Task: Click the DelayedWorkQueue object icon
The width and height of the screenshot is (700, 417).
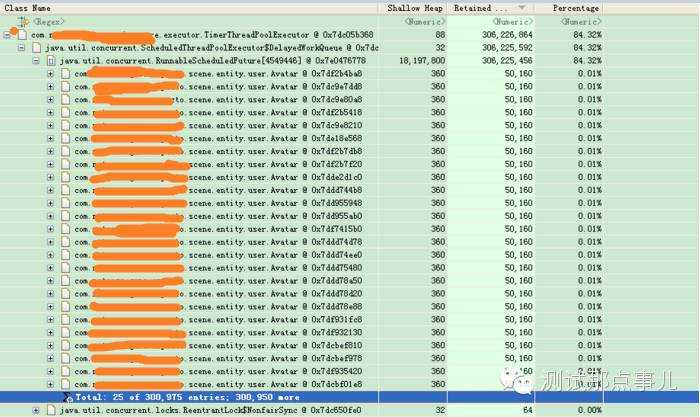Action: click(x=37, y=47)
